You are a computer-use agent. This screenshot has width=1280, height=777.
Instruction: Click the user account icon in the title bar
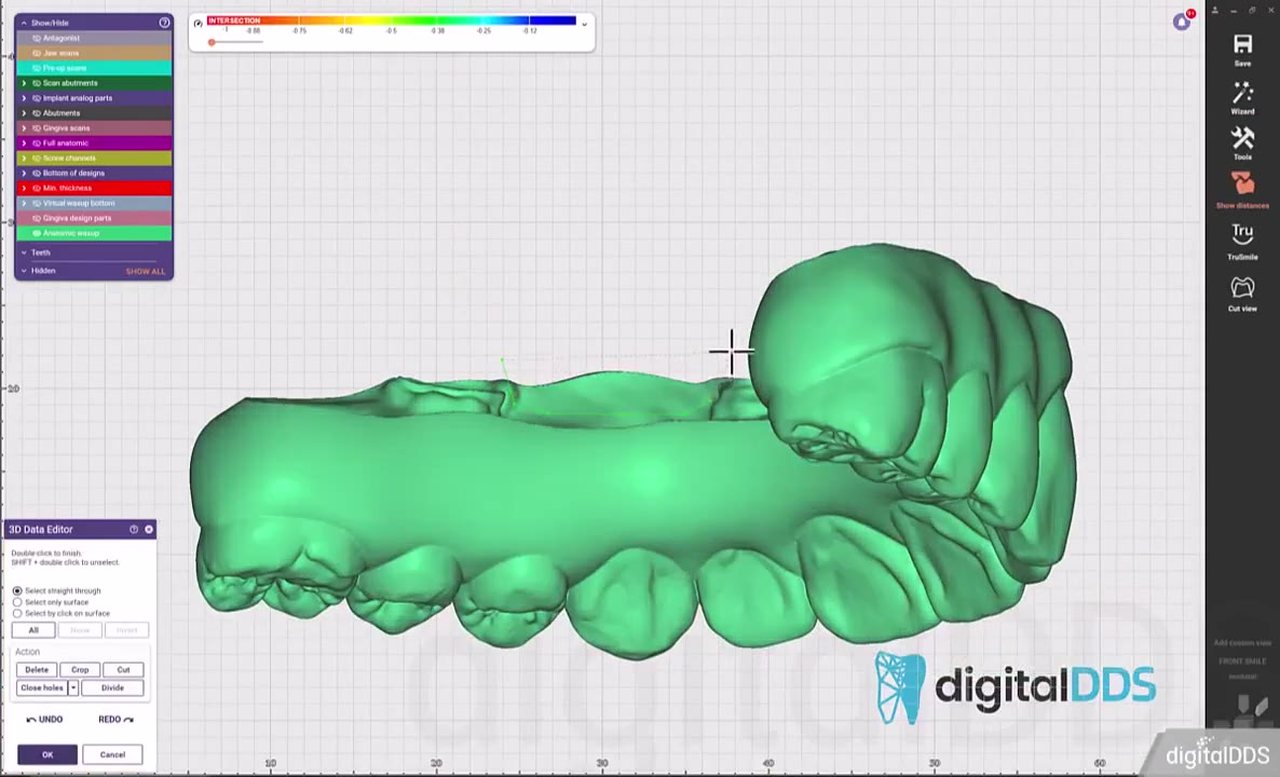point(1215,10)
